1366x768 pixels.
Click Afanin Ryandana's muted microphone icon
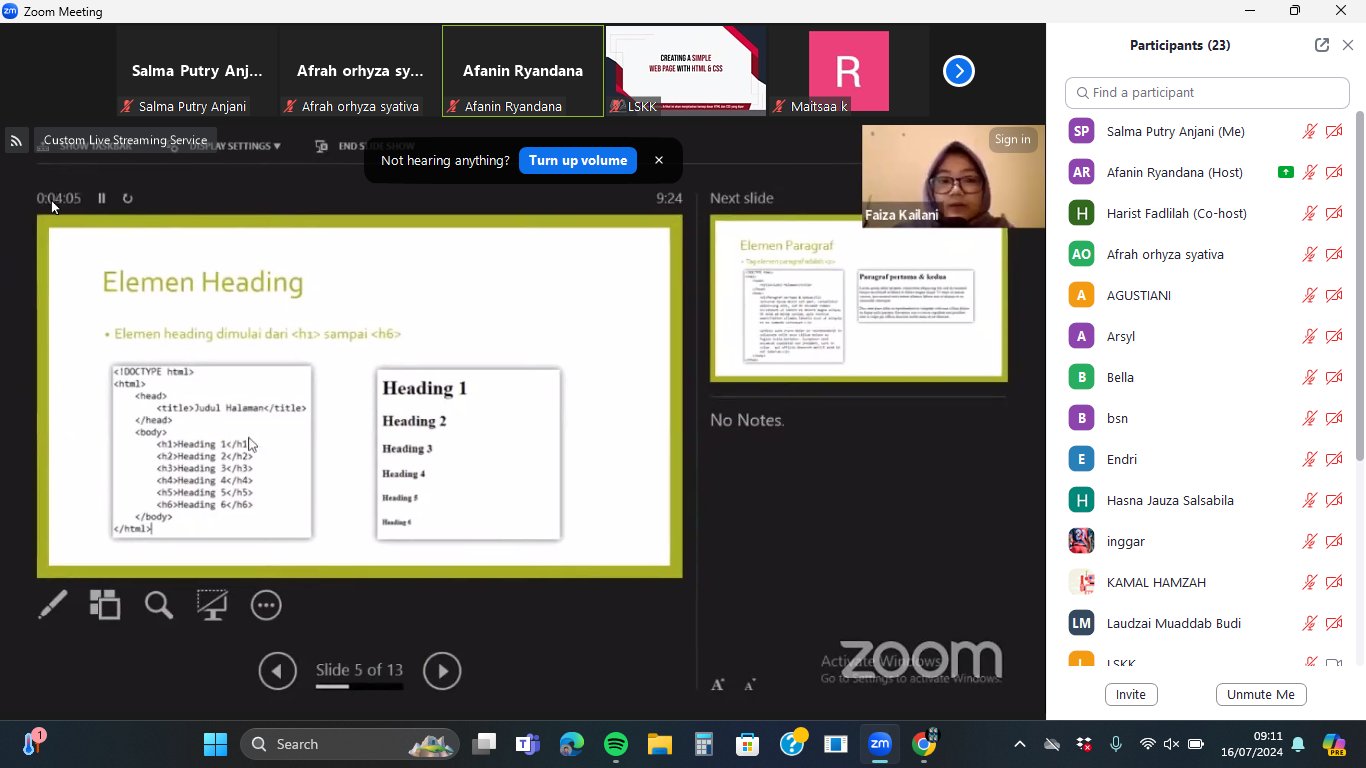[x=1309, y=172]
